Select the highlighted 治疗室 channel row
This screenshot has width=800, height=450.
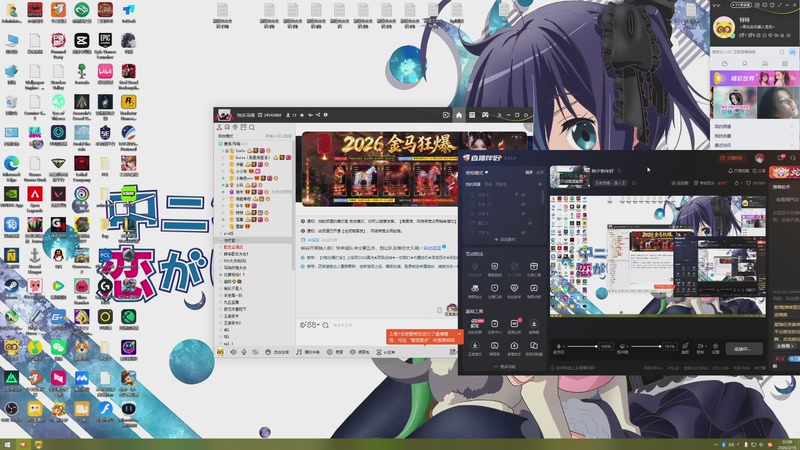[254, 240]
